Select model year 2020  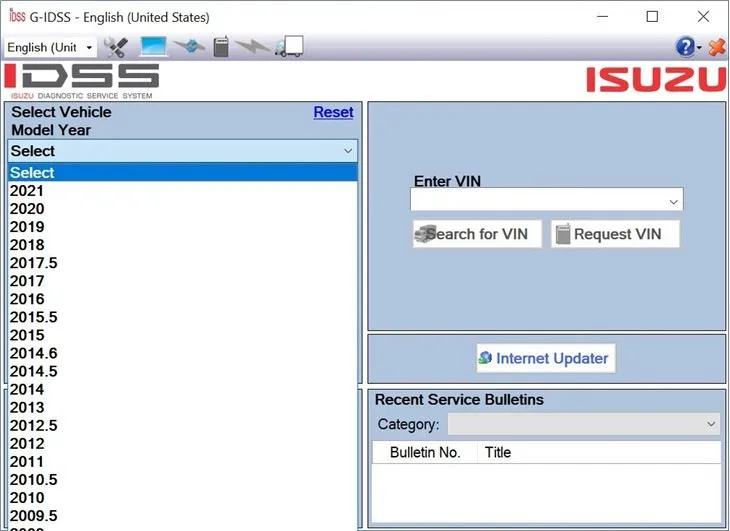[182, 209]
